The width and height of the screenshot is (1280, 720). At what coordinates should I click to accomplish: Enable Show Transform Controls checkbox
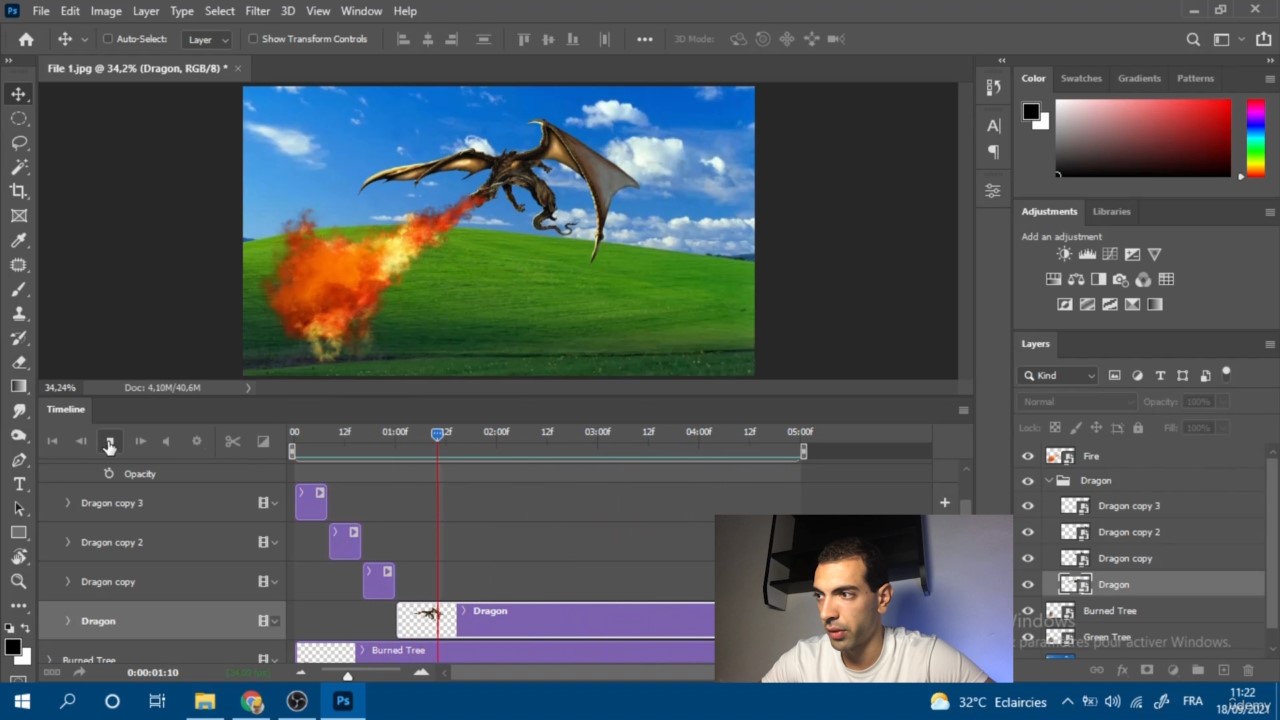[x=253, y=39]
